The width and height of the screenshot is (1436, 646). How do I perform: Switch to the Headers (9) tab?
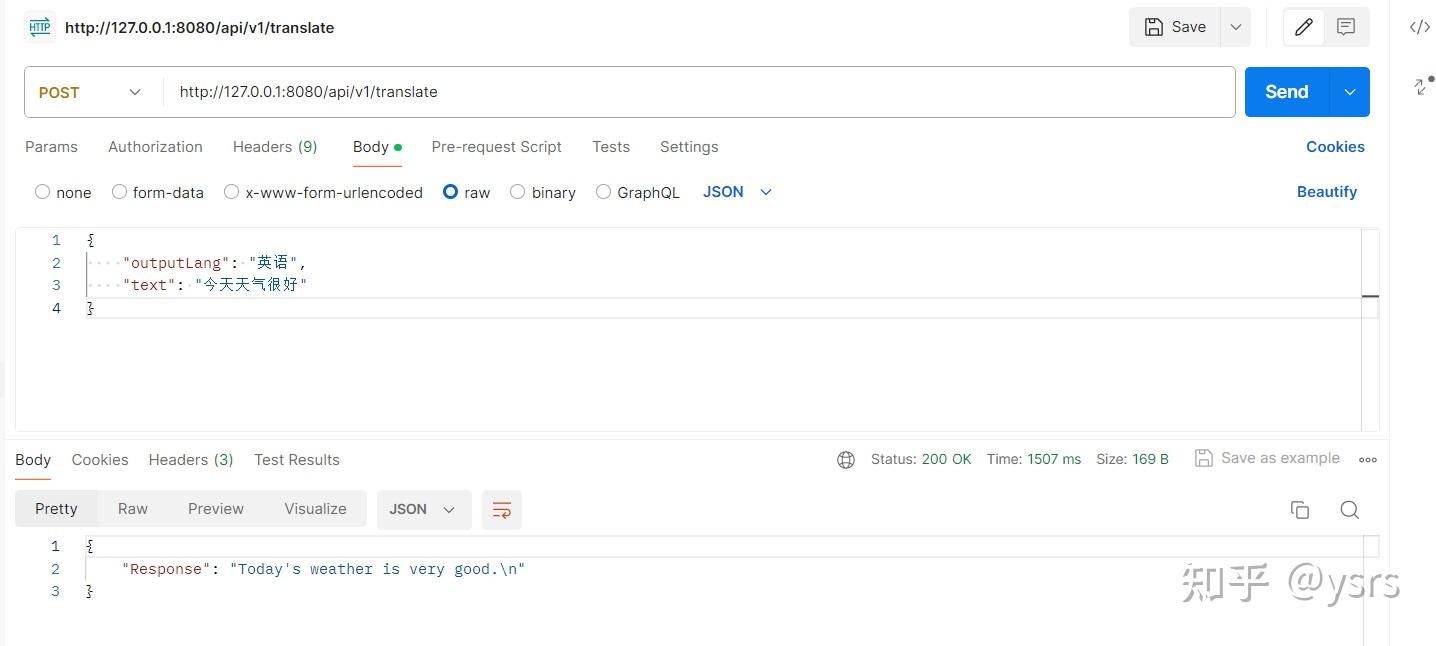click(x=275, y=147)
